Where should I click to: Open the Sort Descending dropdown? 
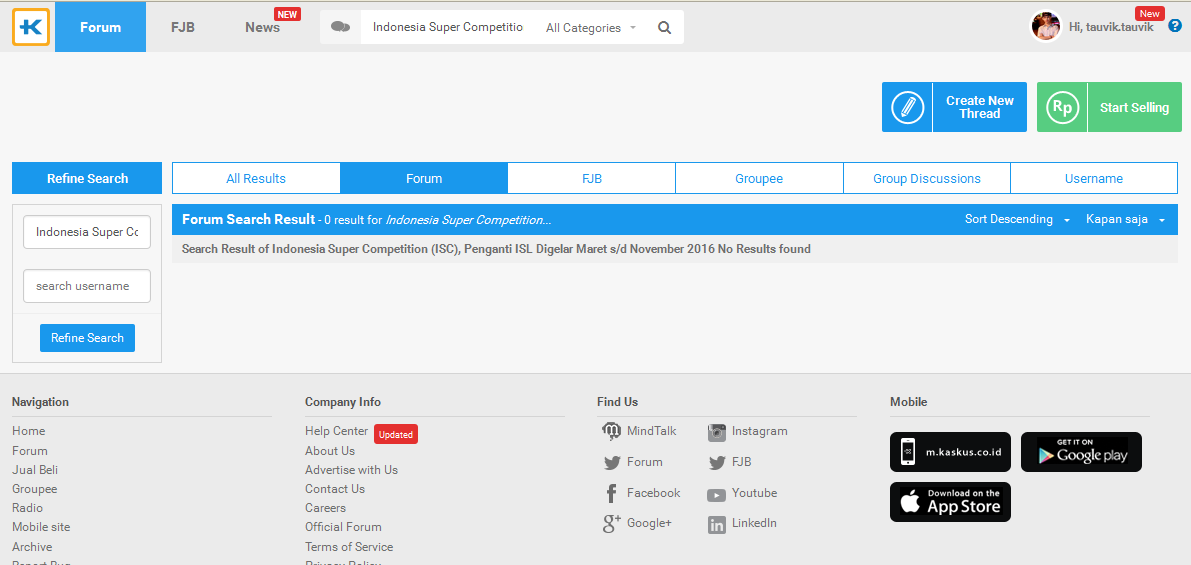click(x=1017, y=219)
